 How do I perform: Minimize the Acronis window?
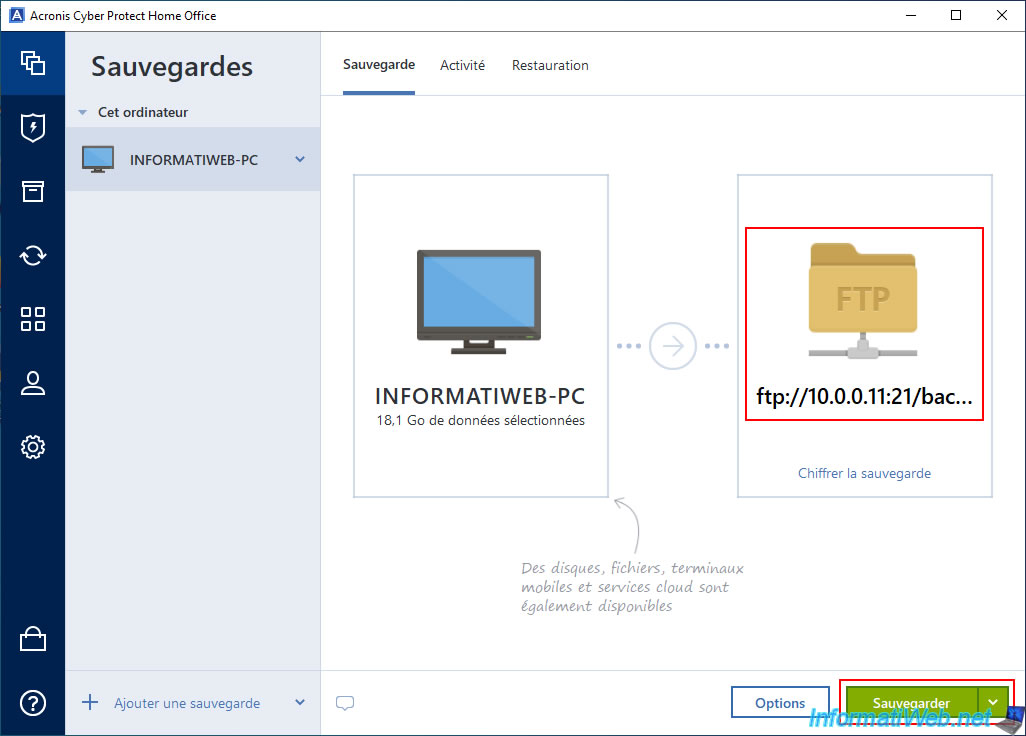(911, 15)
